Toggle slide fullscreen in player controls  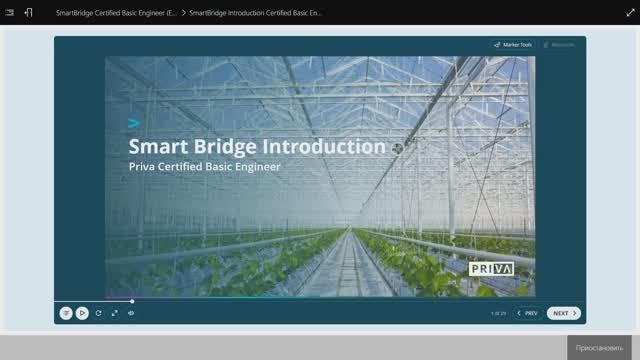[x=115, y=313]
